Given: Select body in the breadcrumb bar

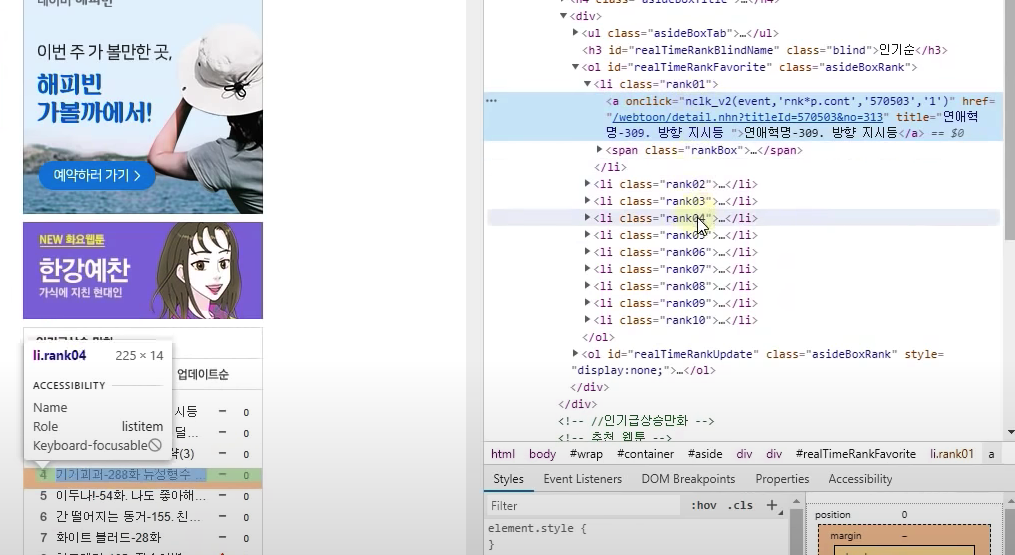Looking at the screenshot, I should coord(542,454).
